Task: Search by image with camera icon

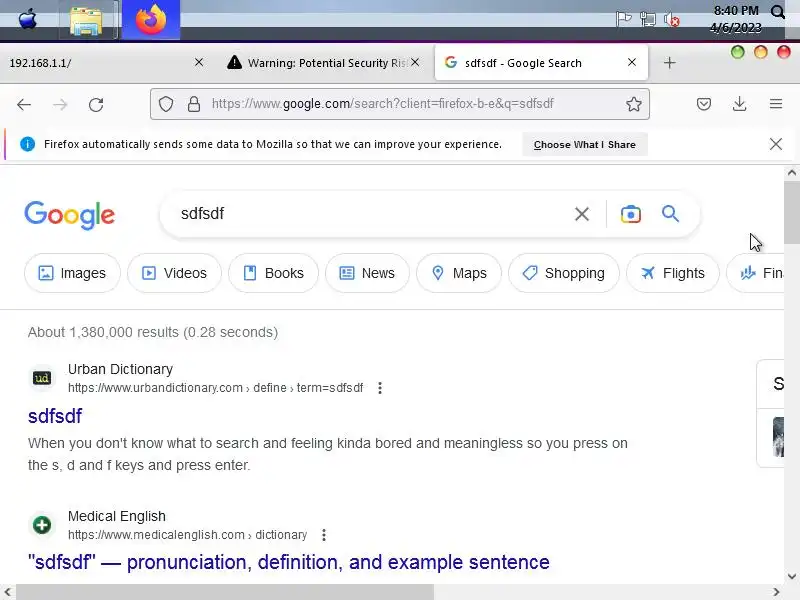Action: 631,214
